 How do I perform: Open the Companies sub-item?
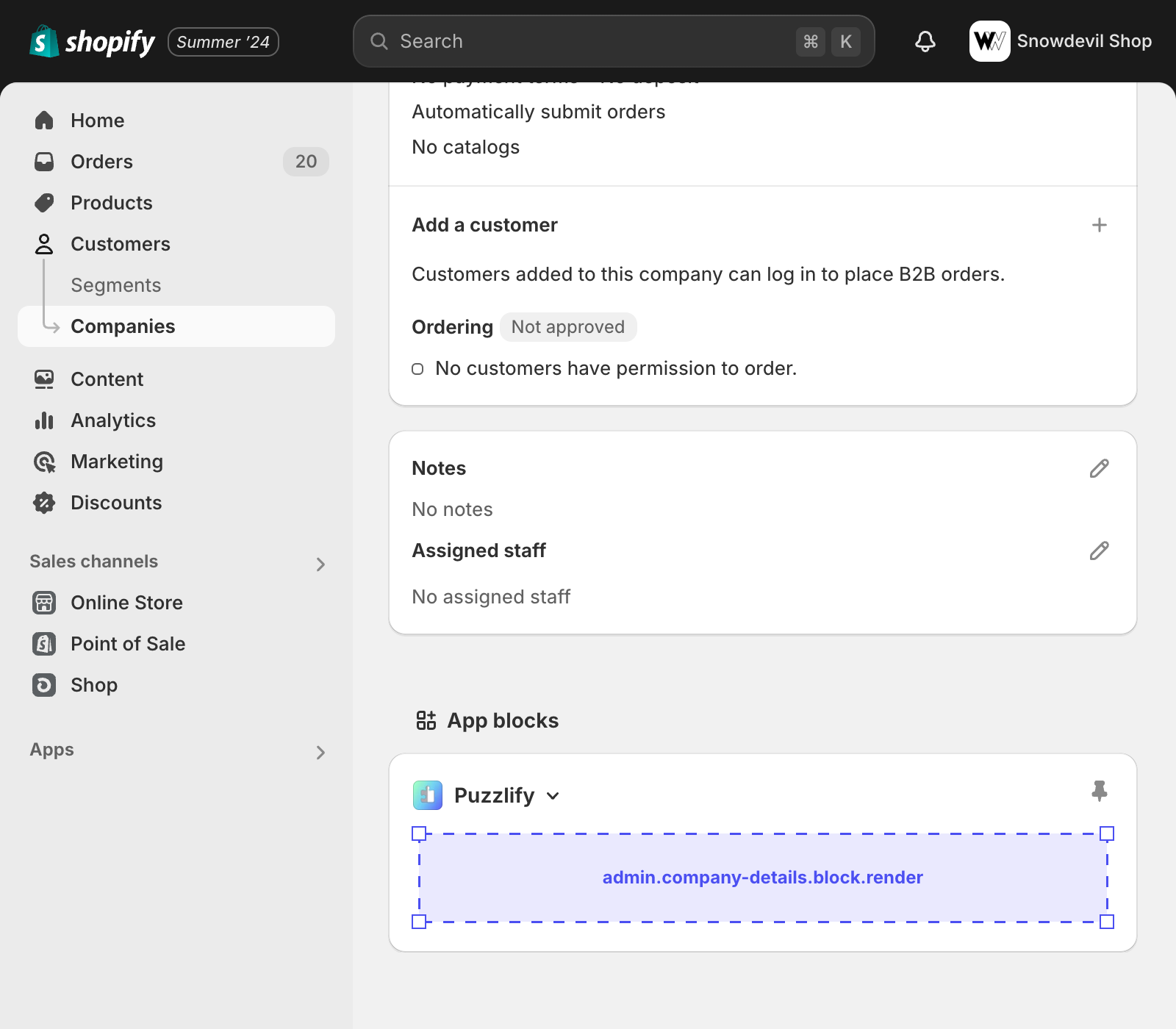point(123,326)
